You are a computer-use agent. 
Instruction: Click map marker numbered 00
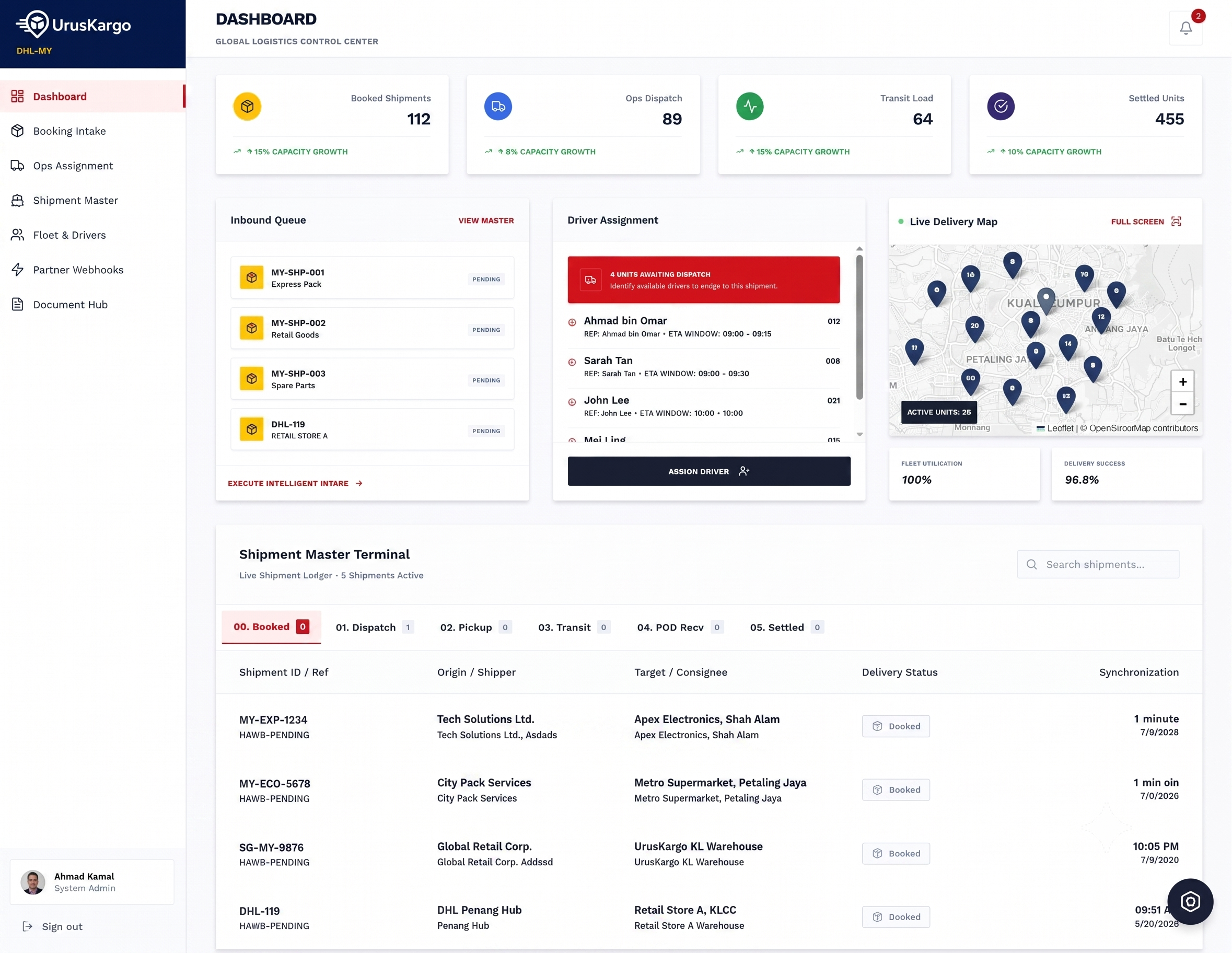pos(970,381)
